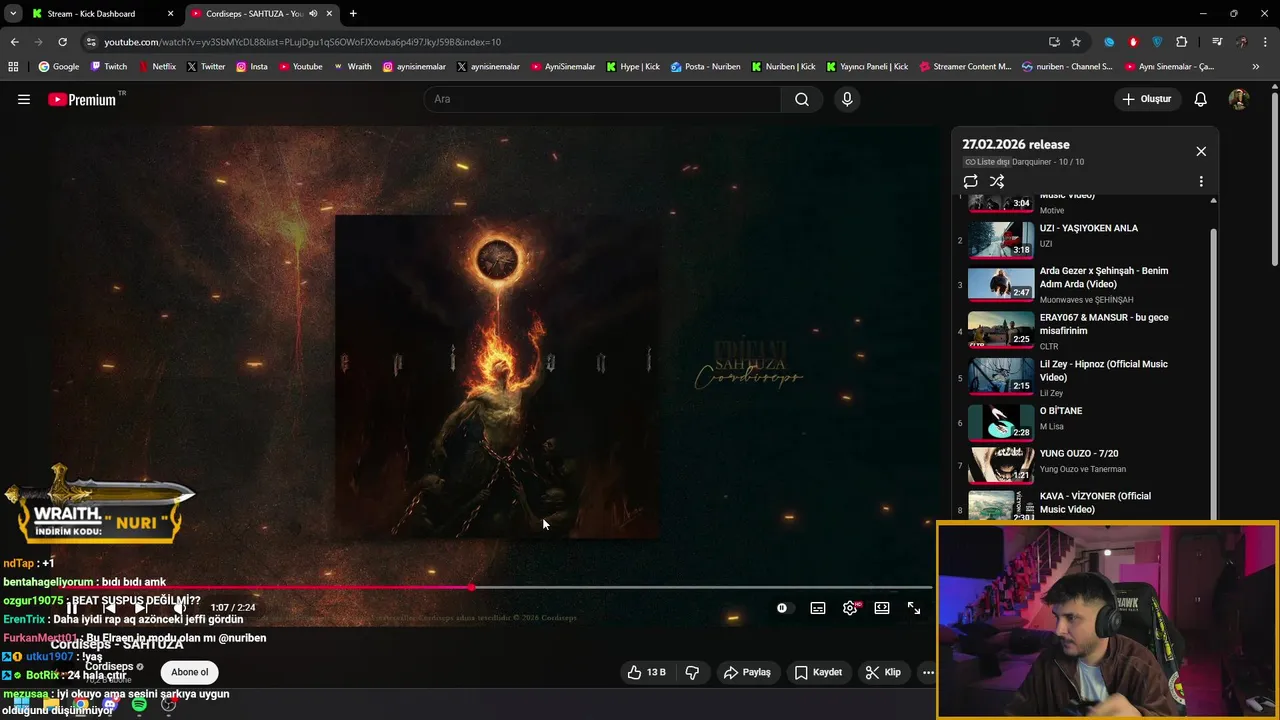Reload the current page
Image resolution: width=1280 pixels, height=720 pixels.
click(62, 42)
